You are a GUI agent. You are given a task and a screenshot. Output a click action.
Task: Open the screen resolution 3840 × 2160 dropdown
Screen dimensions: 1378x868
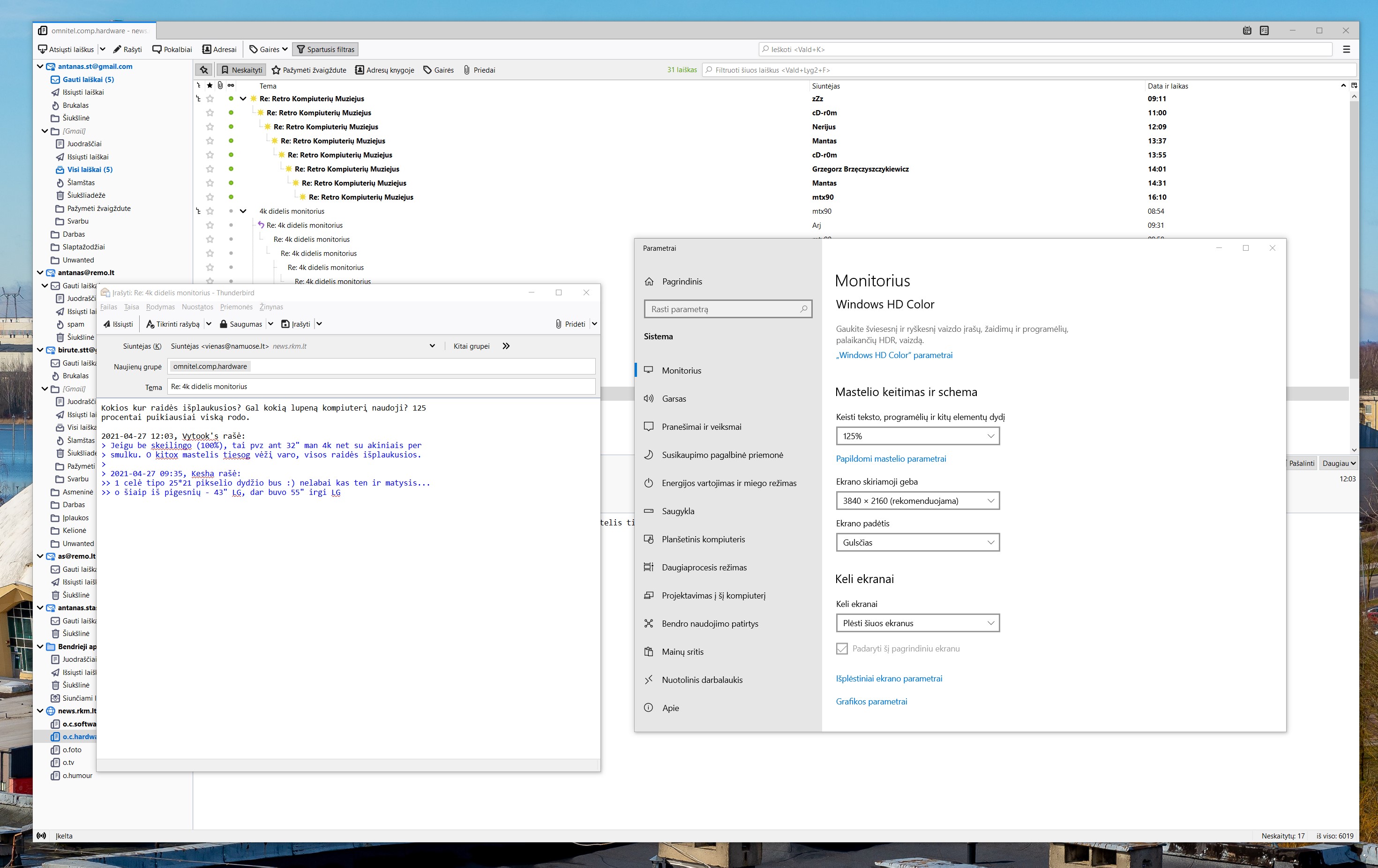coord(917,501)
